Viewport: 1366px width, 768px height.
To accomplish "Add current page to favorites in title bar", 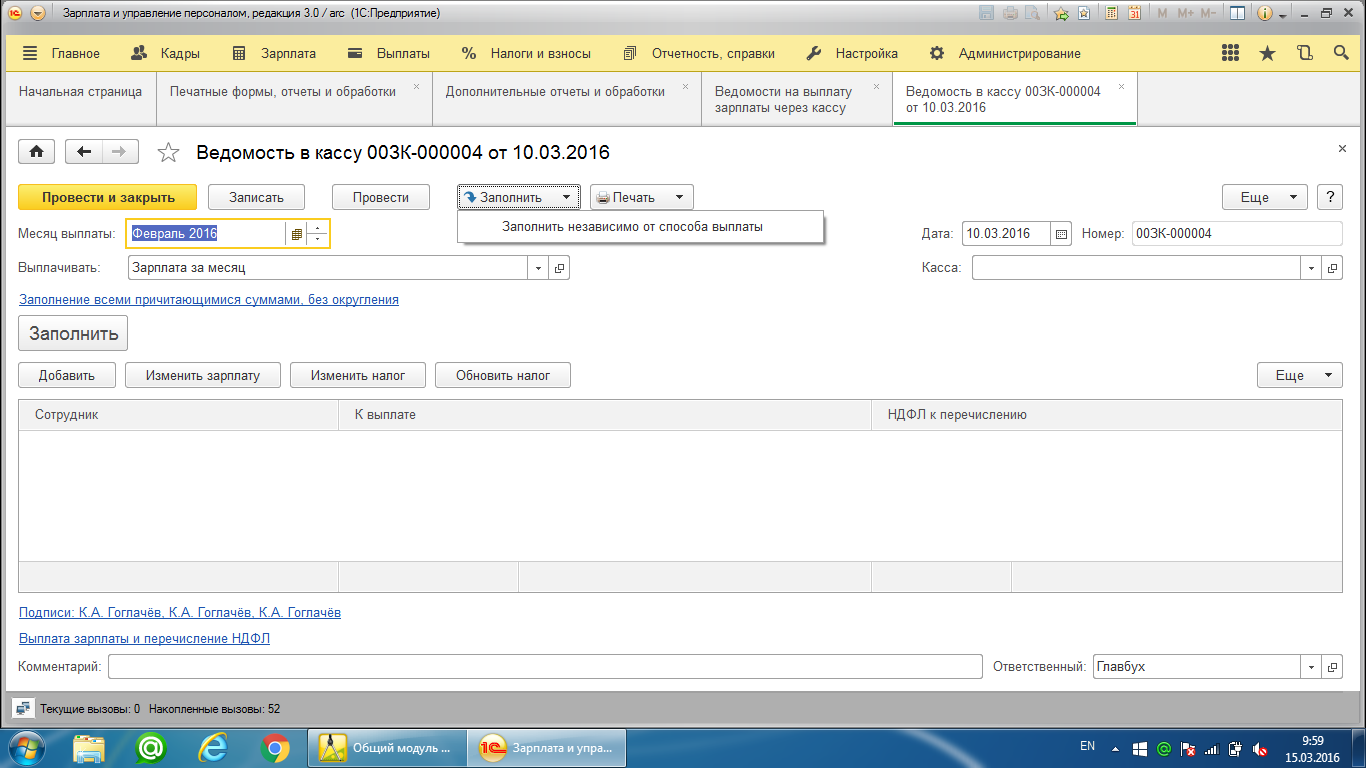I will (x=1061, y=14).
